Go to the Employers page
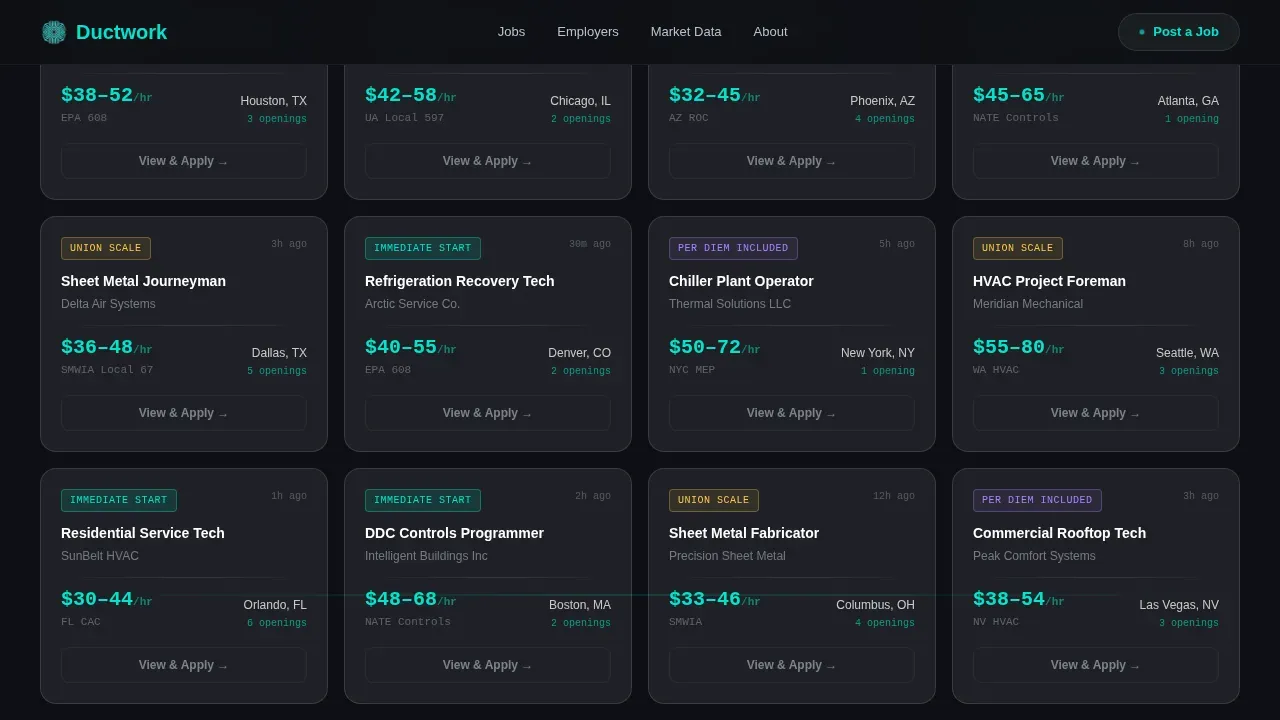The image size is (1280, 720). [588, 32]
